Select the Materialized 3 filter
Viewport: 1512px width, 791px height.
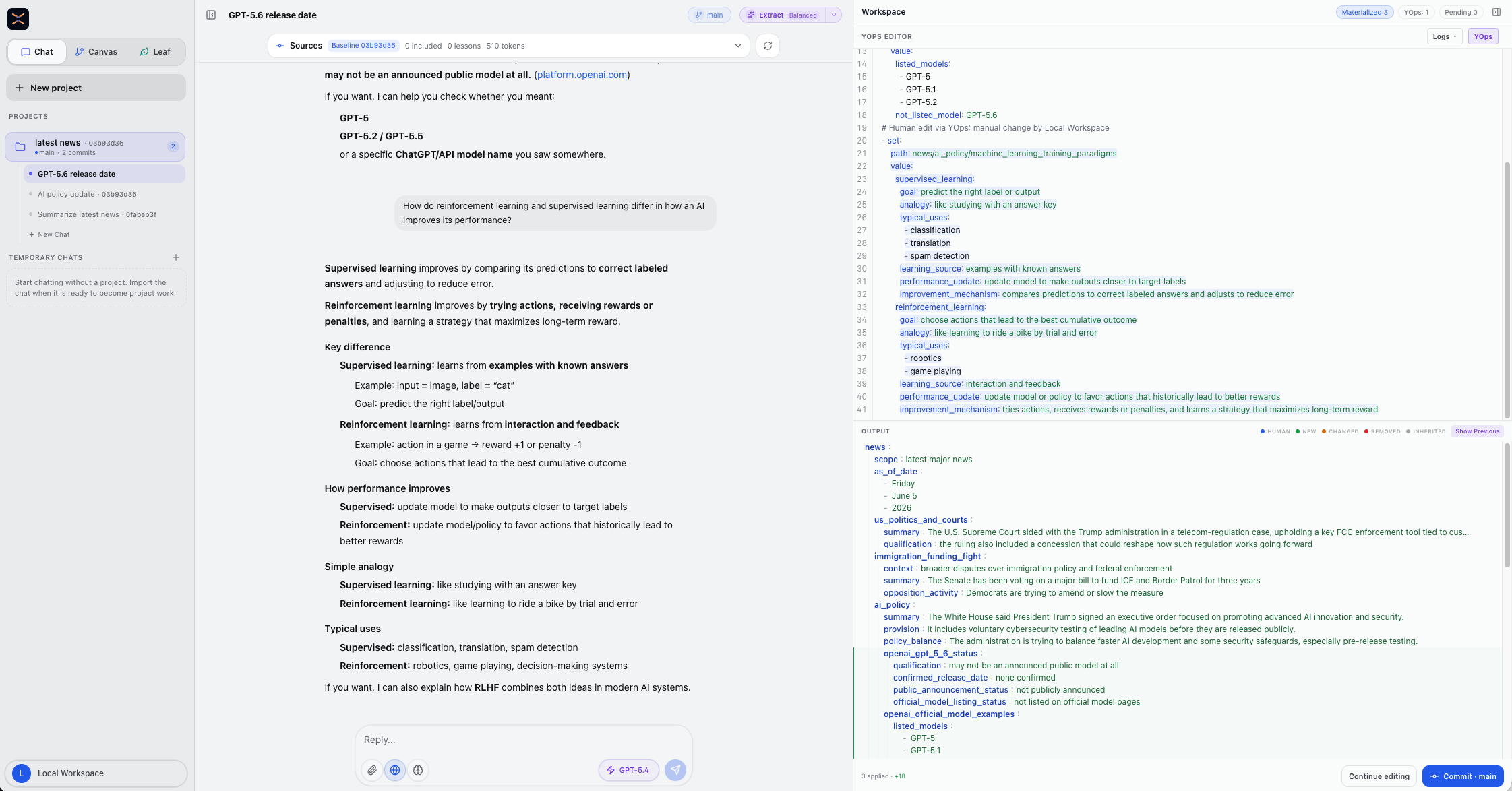pos(1364,12)
